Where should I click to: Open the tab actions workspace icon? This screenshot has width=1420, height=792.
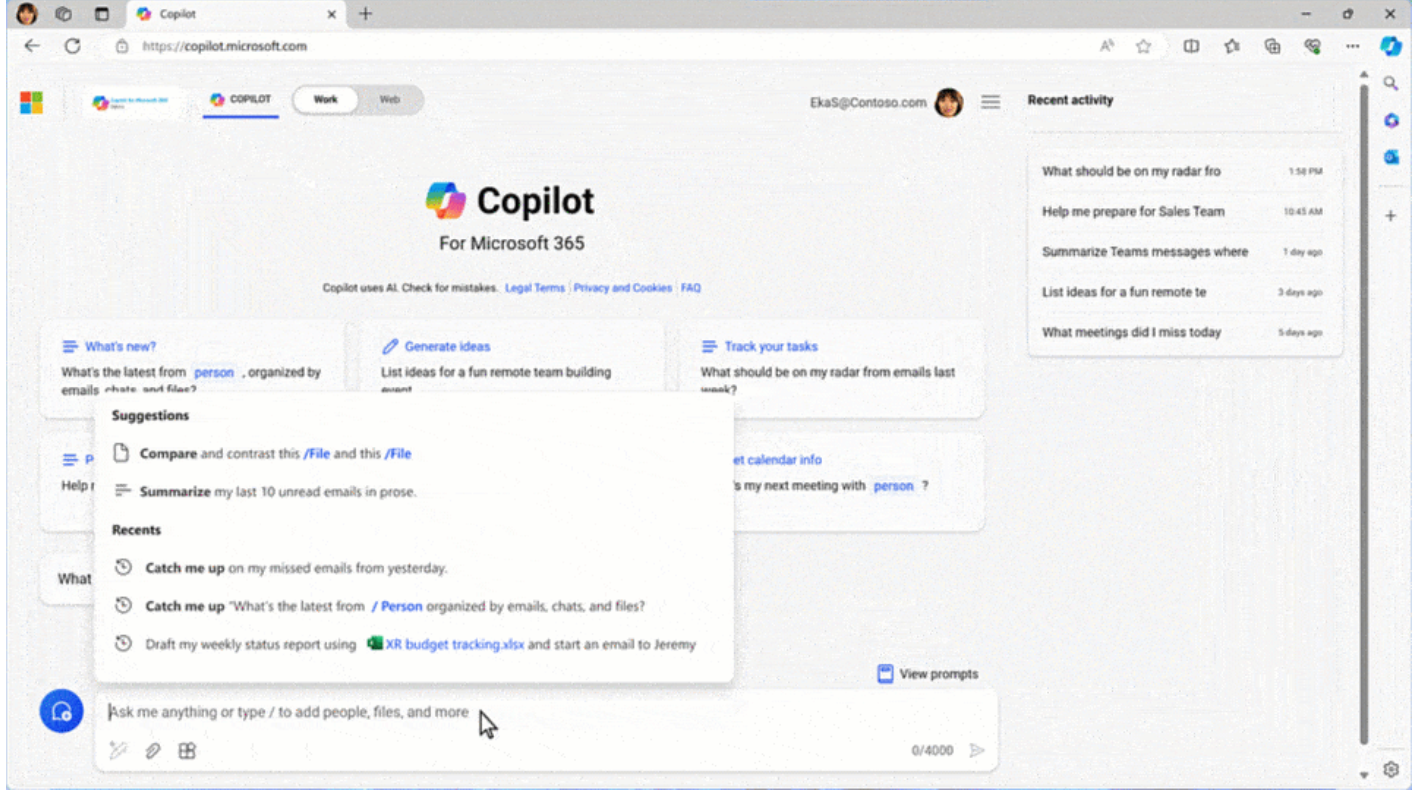(x=64, y=14)
